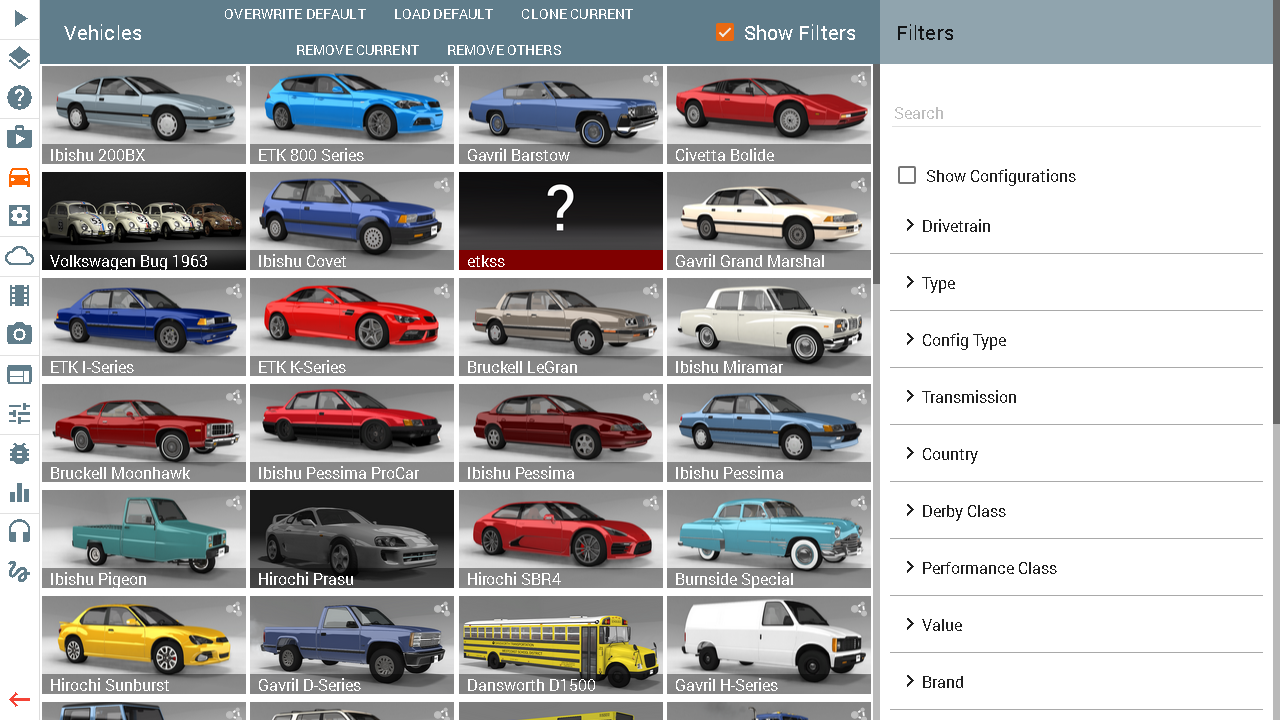Click the LOAD DEFAULT button

(443, 14)
